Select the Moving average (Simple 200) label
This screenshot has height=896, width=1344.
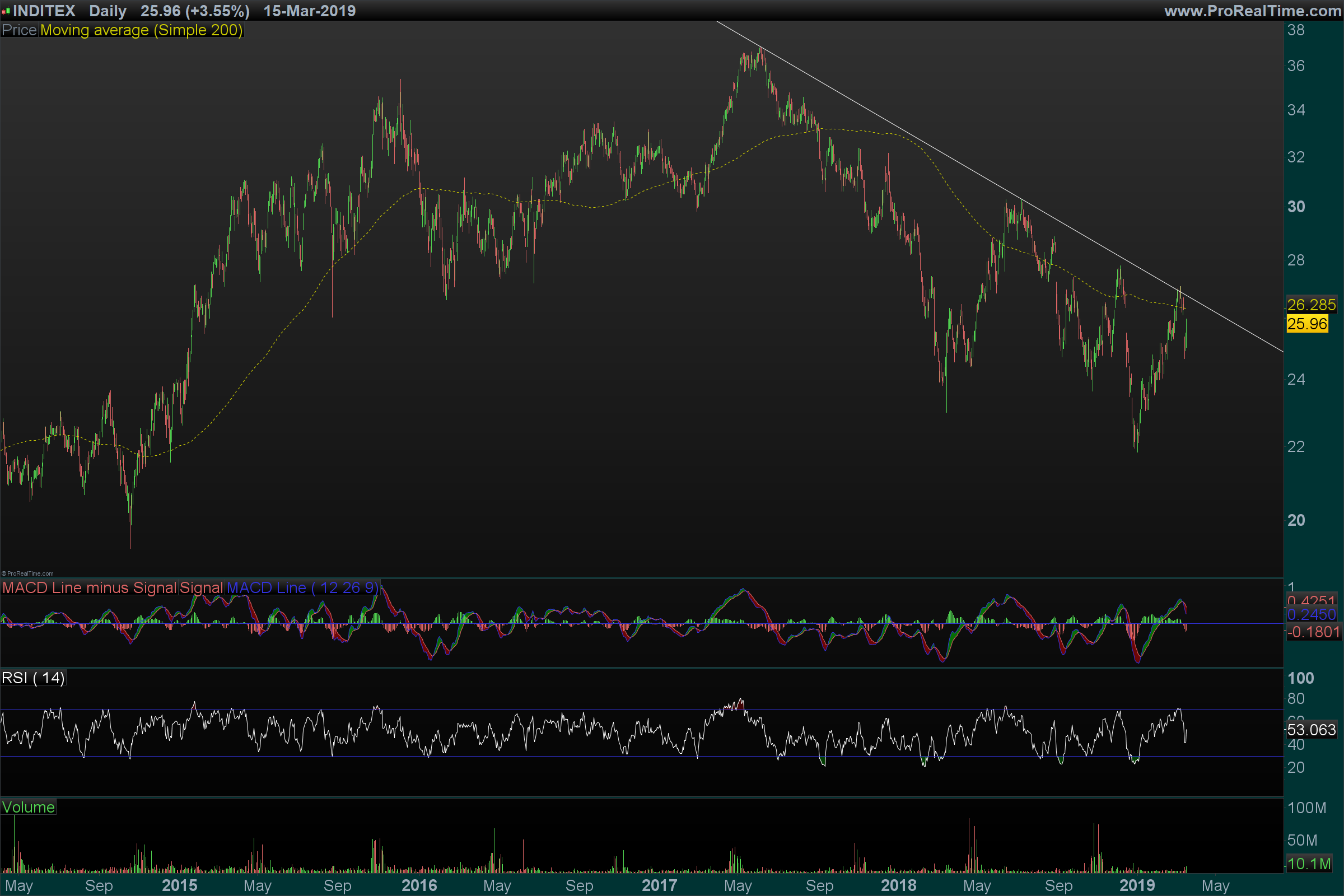(x=141, y=30)
